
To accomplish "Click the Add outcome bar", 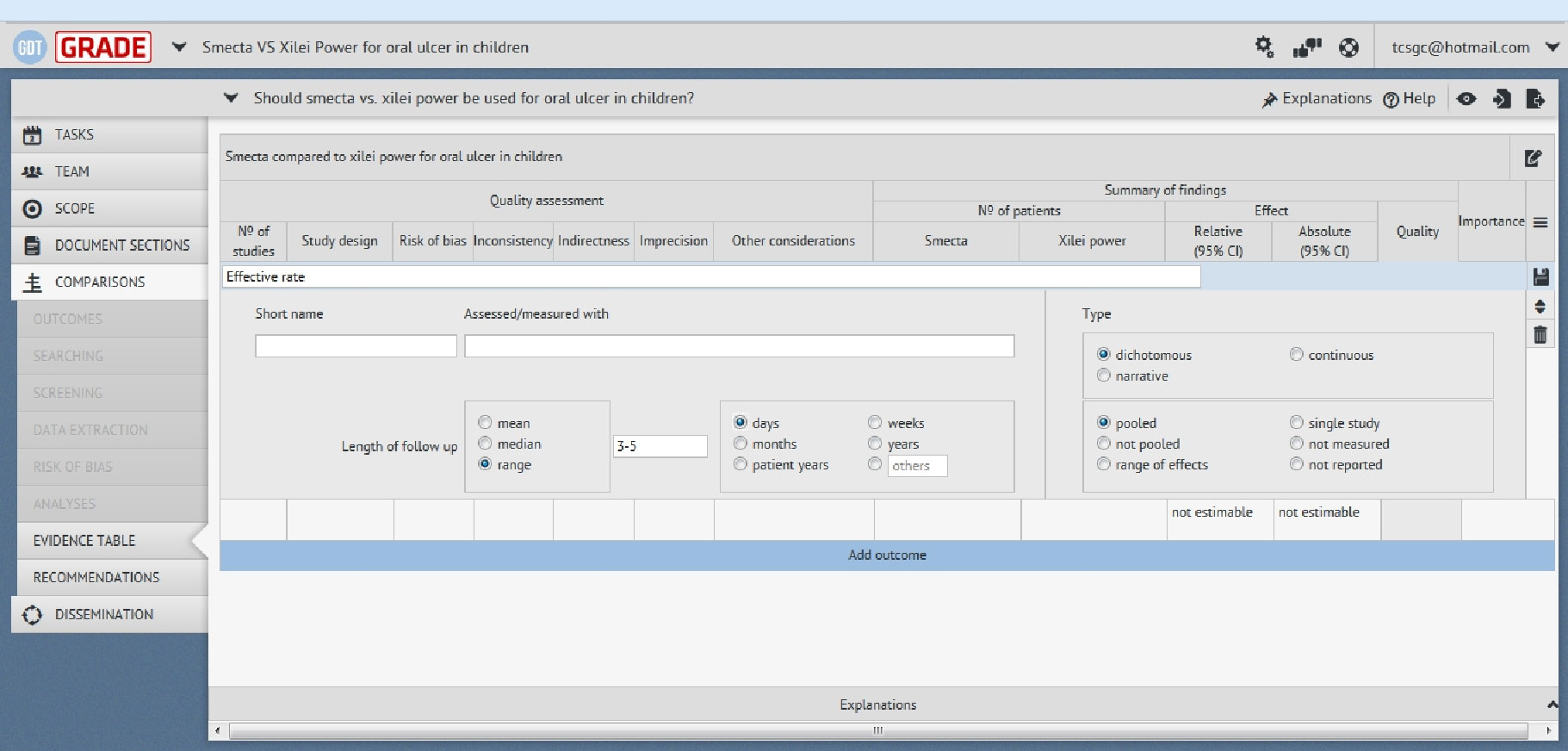I will click(x=887, y=555).
